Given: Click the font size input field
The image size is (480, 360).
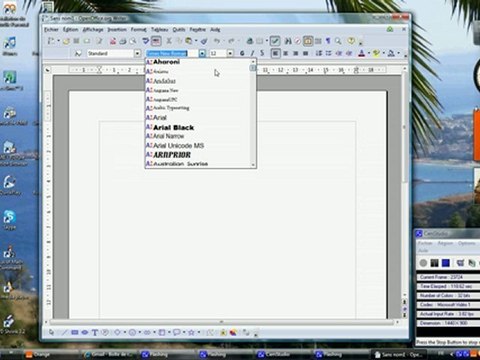Looking at the screenshot, I should [218, 53].
